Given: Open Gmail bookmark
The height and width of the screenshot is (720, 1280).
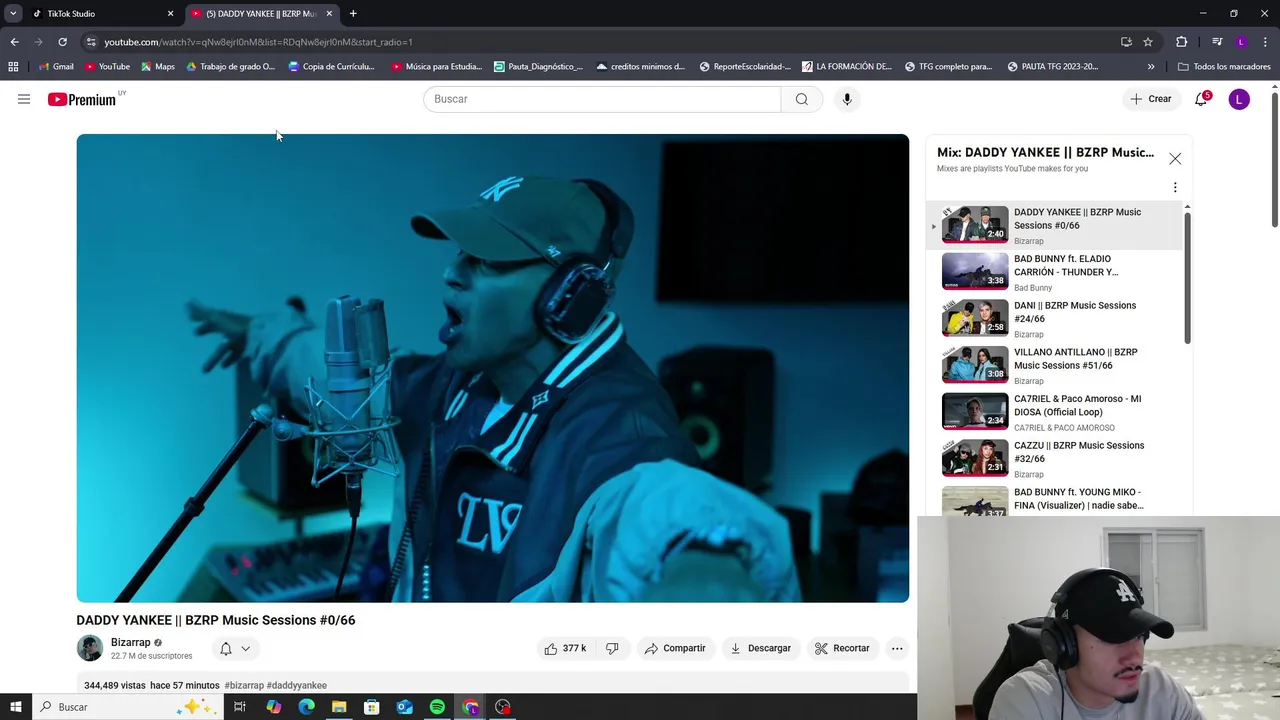Looking at the screenshot, I should tap(56, 67).
